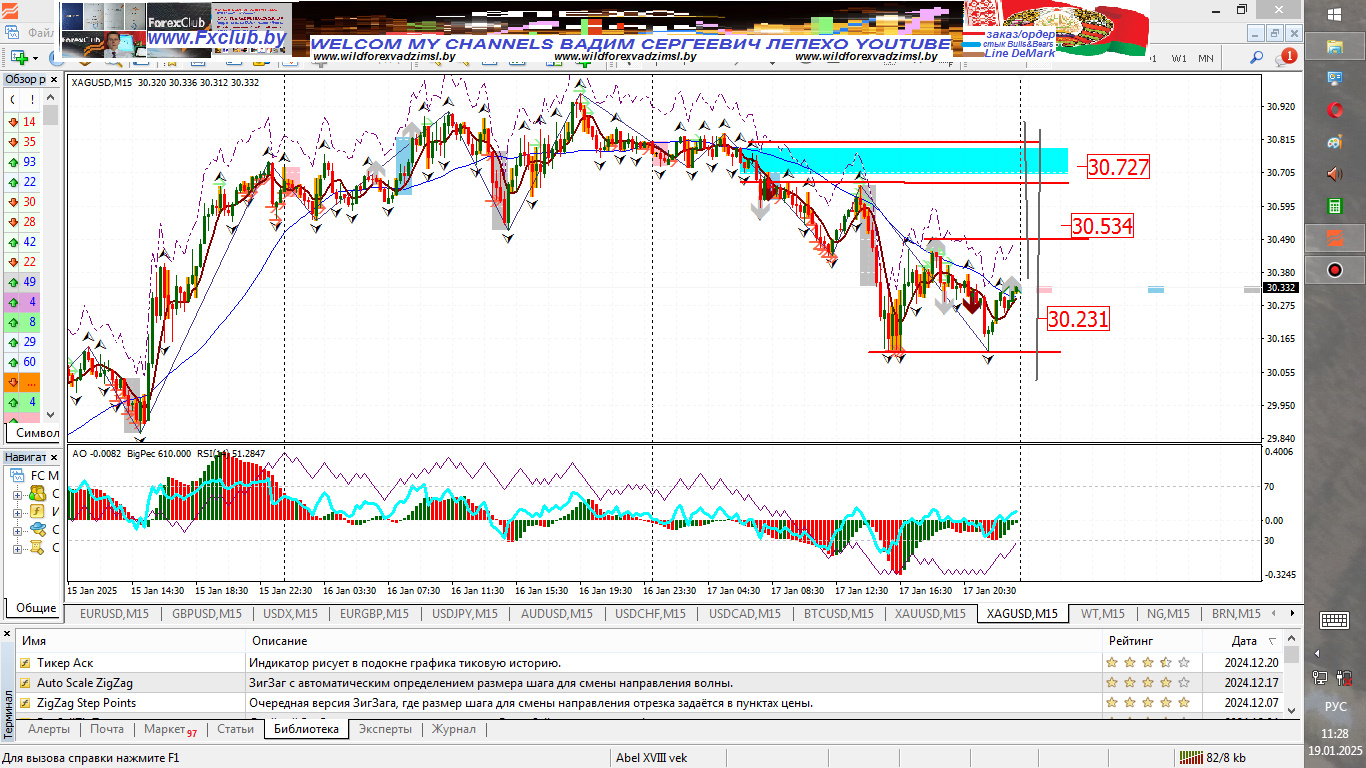Click the ZigZag Step Points indicator icon
This screenshot has width=1366, height=768.
[x=25, y=703]
